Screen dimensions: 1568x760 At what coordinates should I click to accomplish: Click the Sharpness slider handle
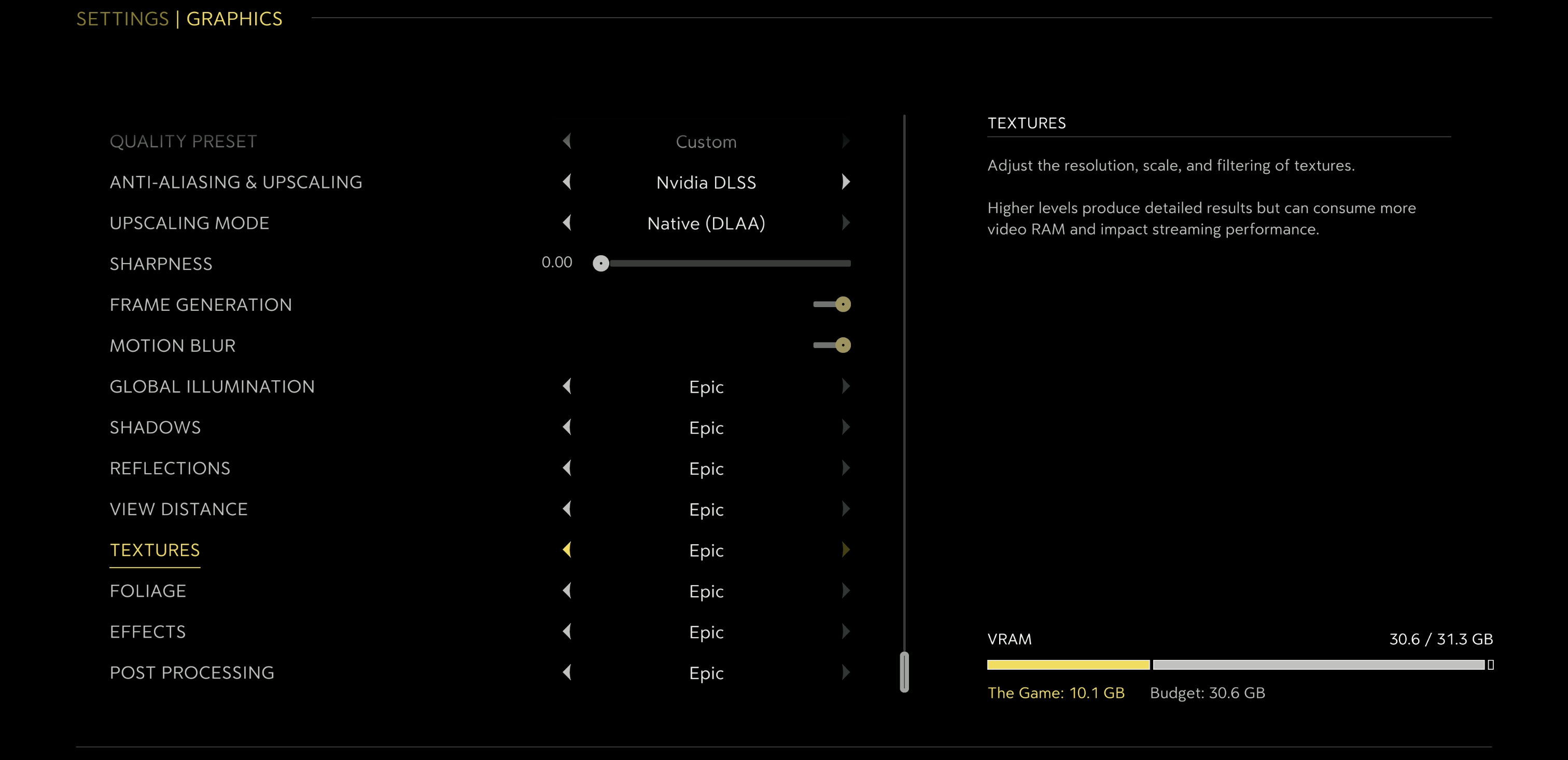click(x=601, y=263)
